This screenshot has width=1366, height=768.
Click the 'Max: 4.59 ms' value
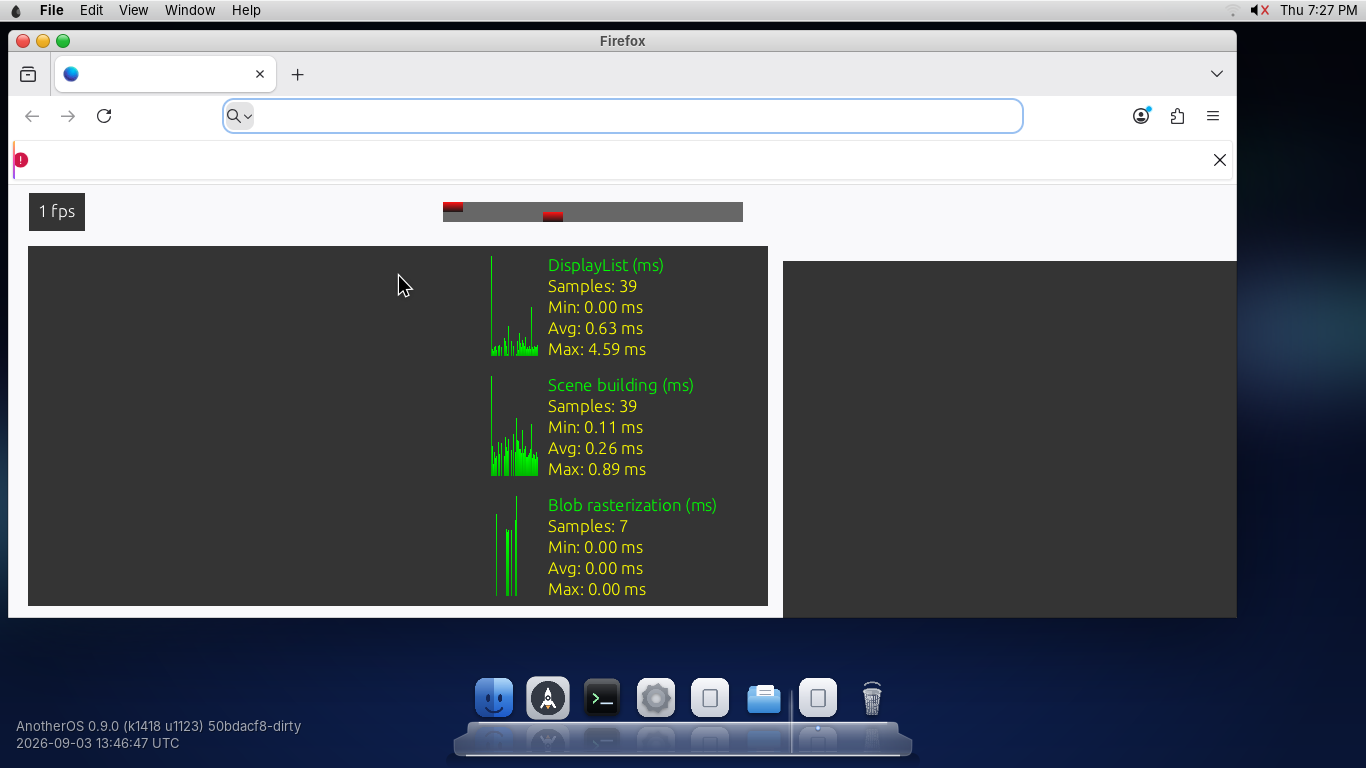[597, 349]
